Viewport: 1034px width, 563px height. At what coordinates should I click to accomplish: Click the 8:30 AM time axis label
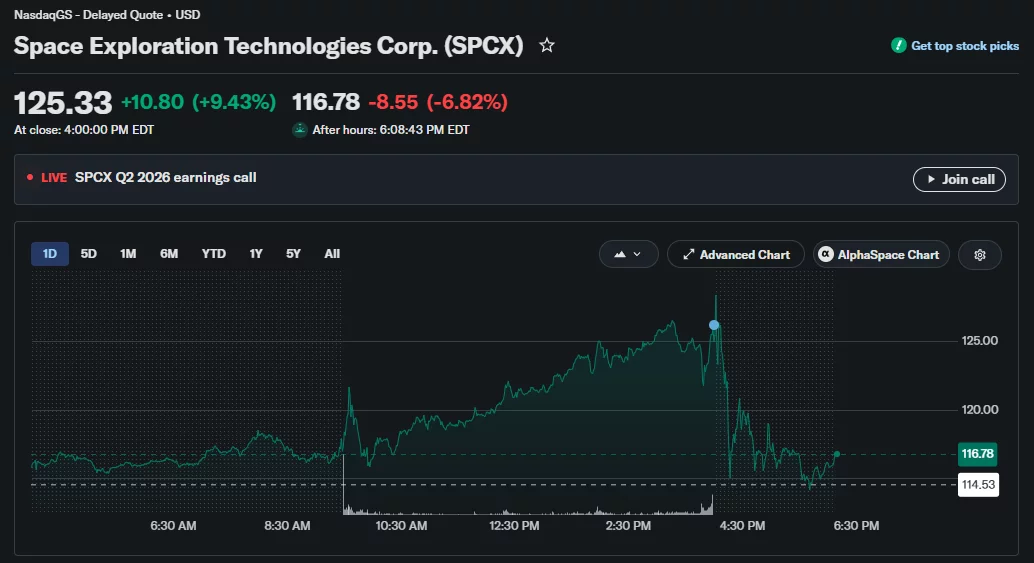(287, 525)
